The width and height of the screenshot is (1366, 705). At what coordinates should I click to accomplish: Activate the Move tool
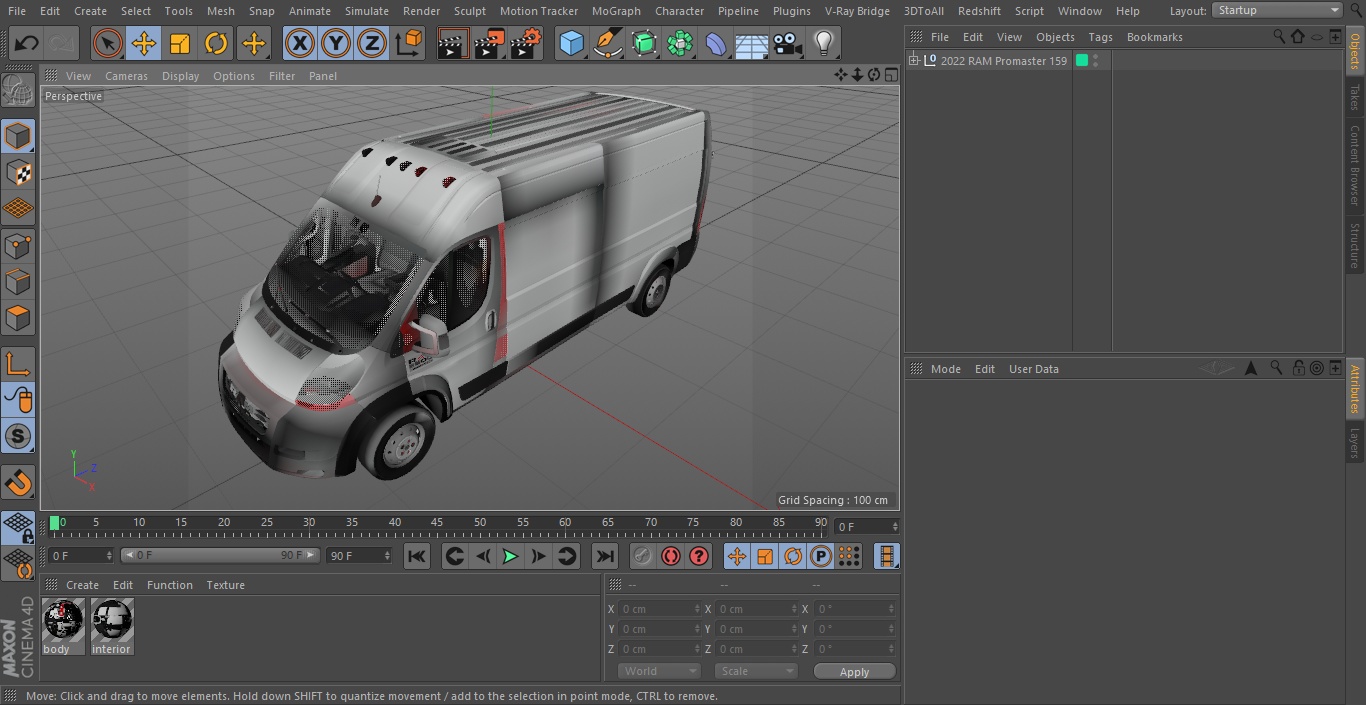click(x=144, y=44)
